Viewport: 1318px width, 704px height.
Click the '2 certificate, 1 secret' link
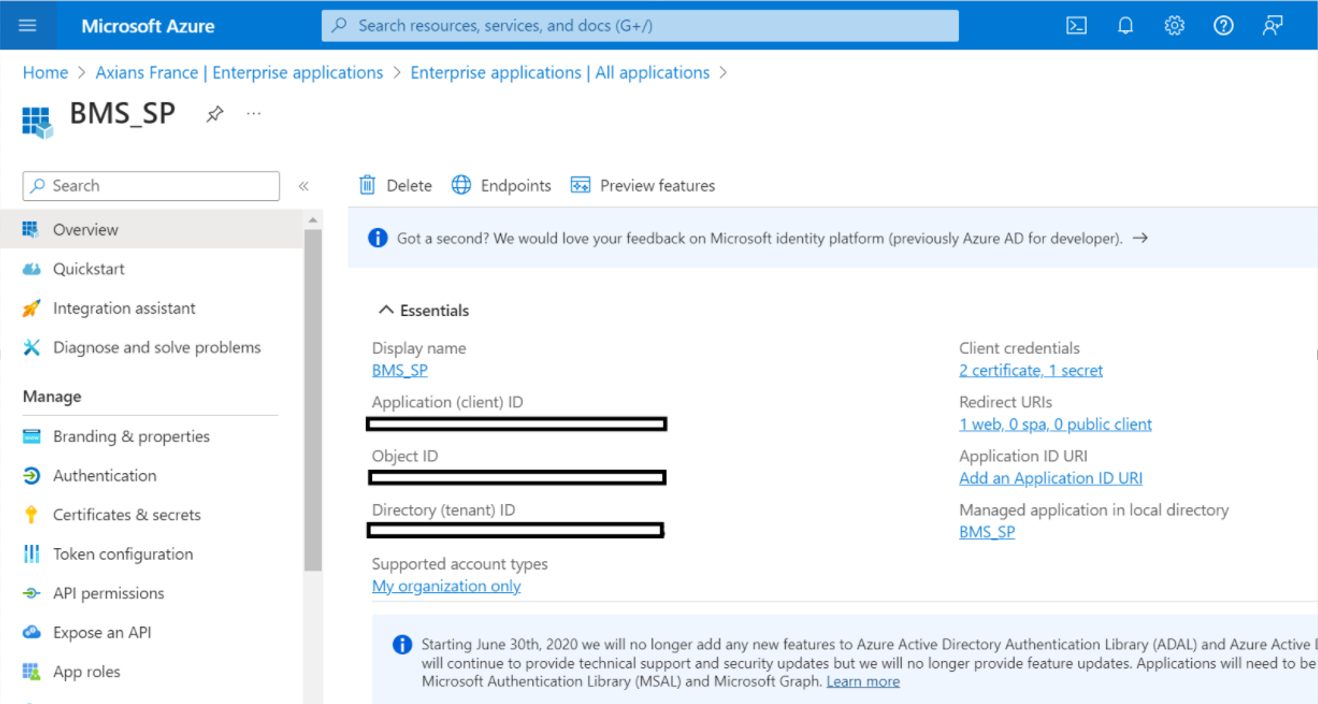point(1030,371)
